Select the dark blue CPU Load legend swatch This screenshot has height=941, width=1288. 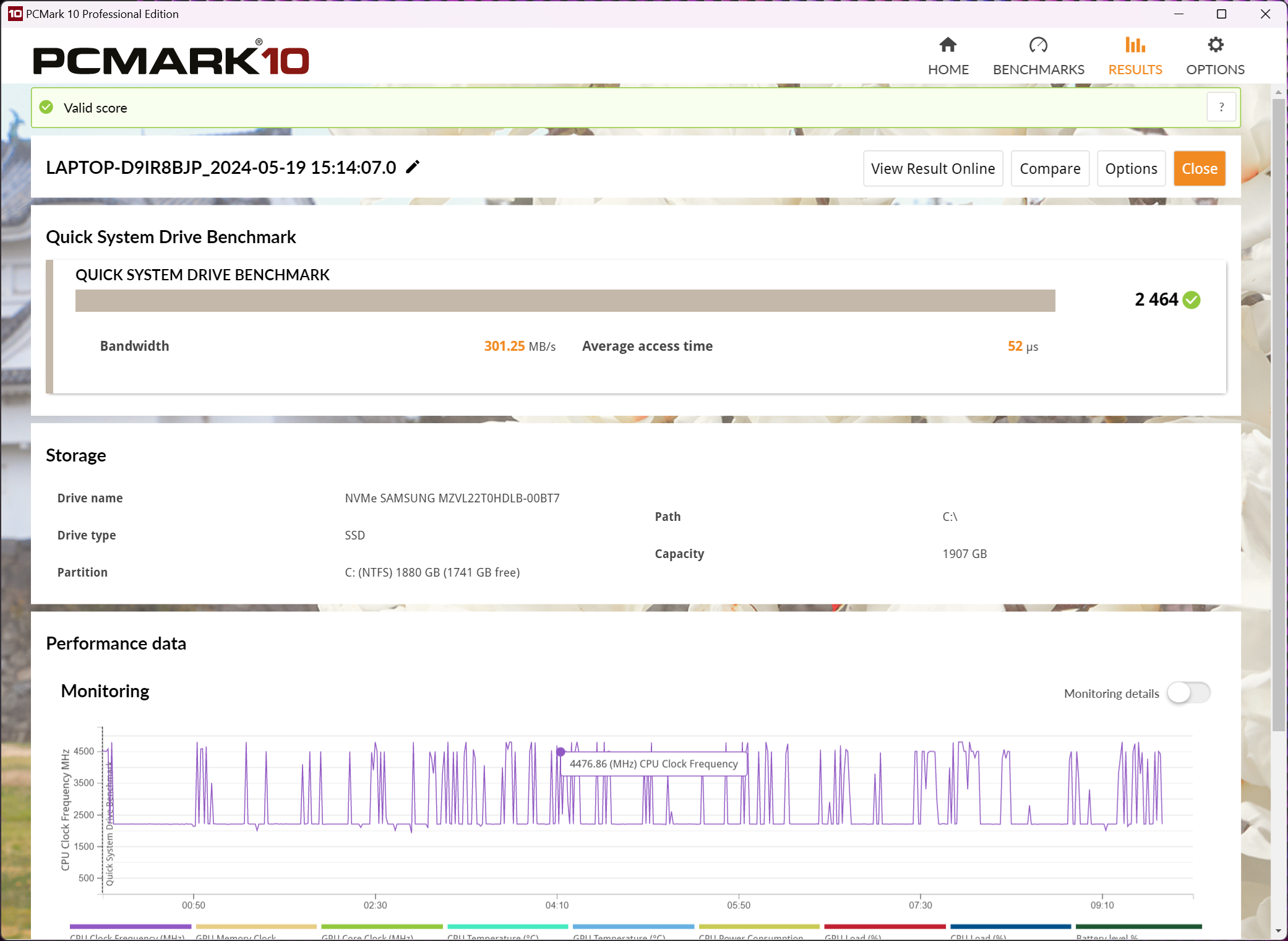click(1011, 926)
